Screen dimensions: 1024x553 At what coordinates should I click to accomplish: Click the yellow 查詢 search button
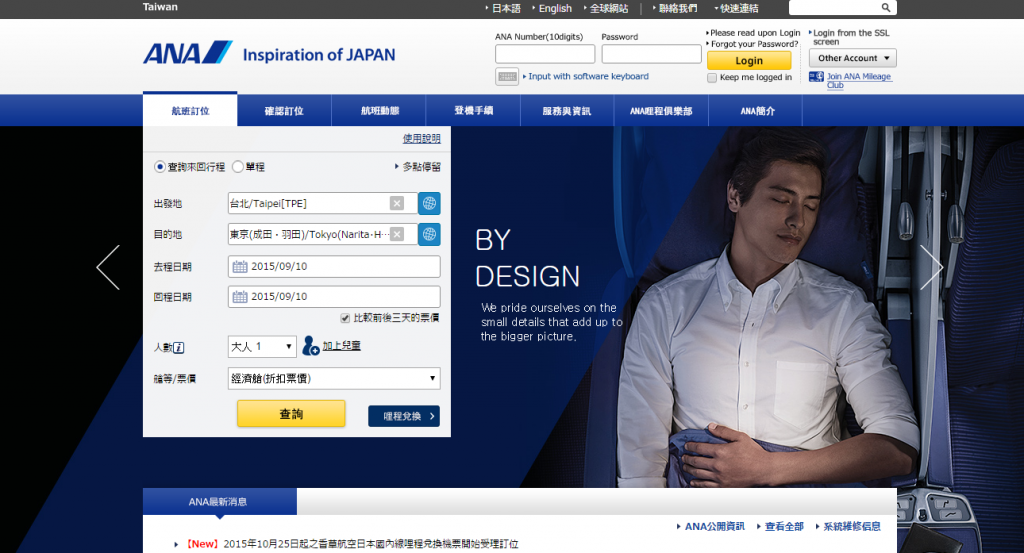(x=291, y=413)
